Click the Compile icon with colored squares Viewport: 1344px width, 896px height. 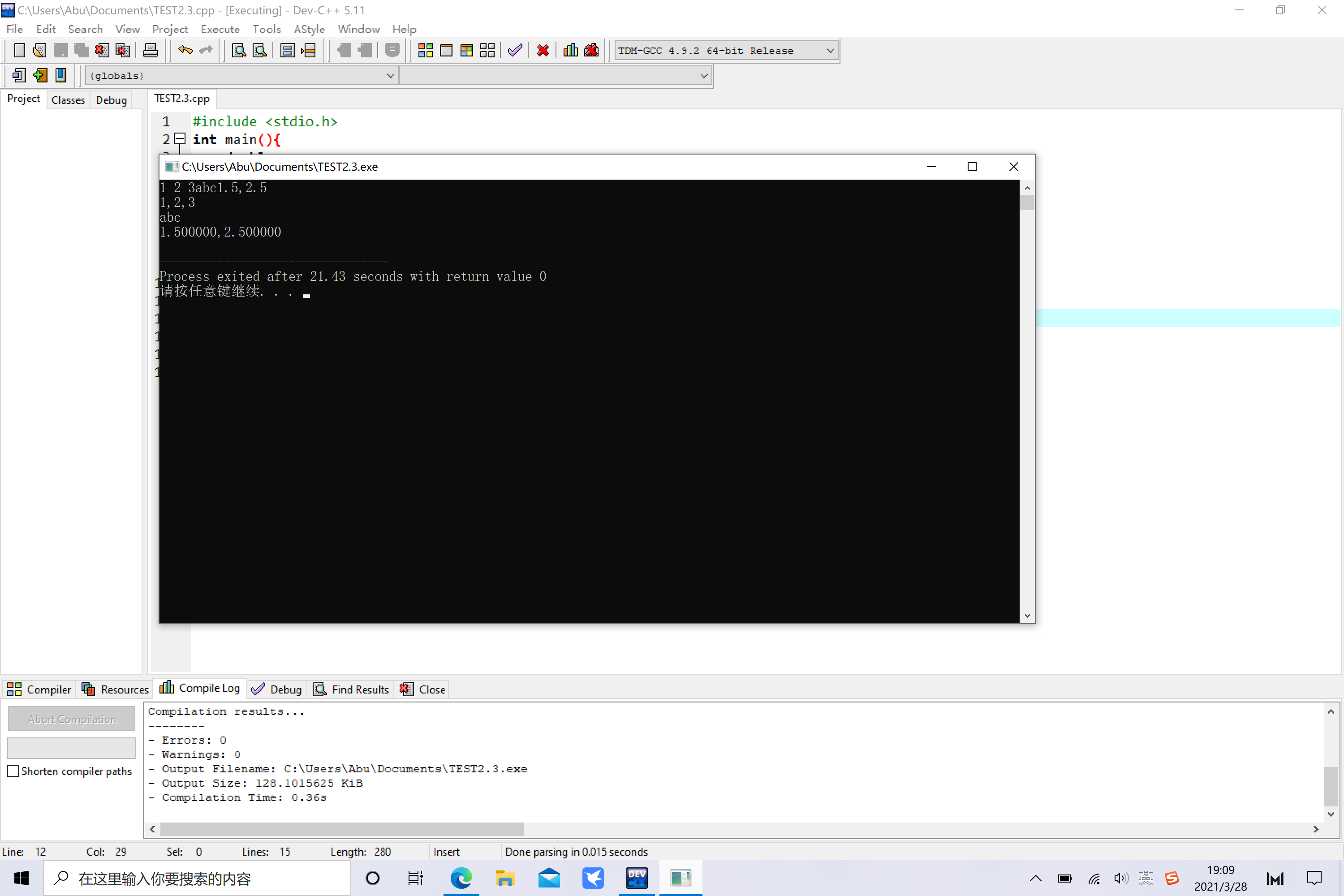coord(425,50)
